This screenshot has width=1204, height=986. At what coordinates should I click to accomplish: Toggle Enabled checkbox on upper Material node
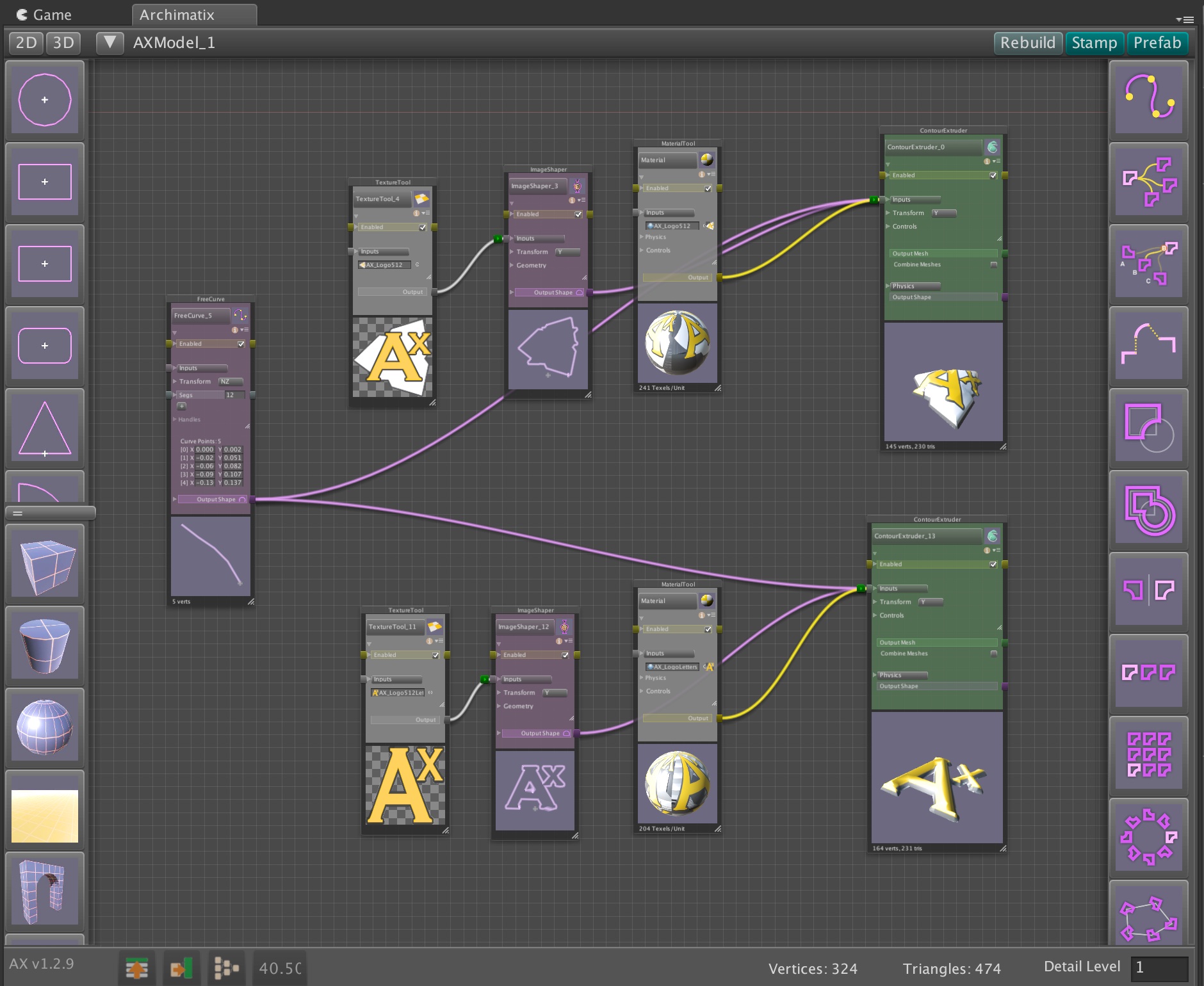[708, 188]
